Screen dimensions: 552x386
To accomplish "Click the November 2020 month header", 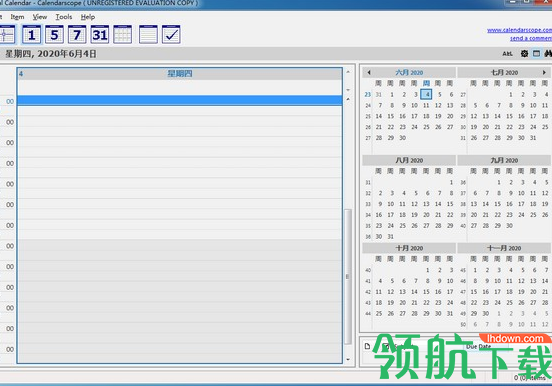I will [x=504, y=248].
